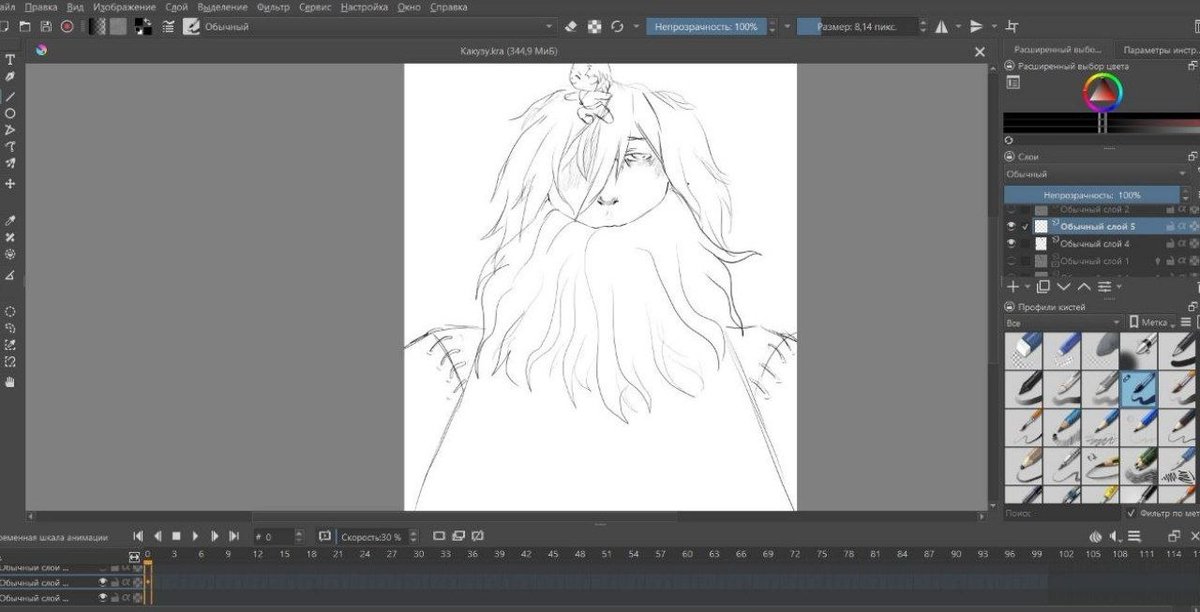
Task: Click the Save document floppy icon
Action: pos(46,27)
